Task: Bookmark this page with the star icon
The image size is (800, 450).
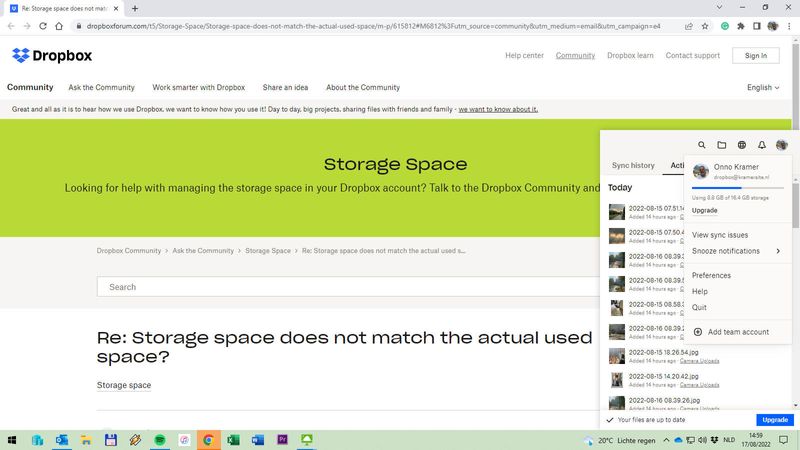Action: click(705, 26)
